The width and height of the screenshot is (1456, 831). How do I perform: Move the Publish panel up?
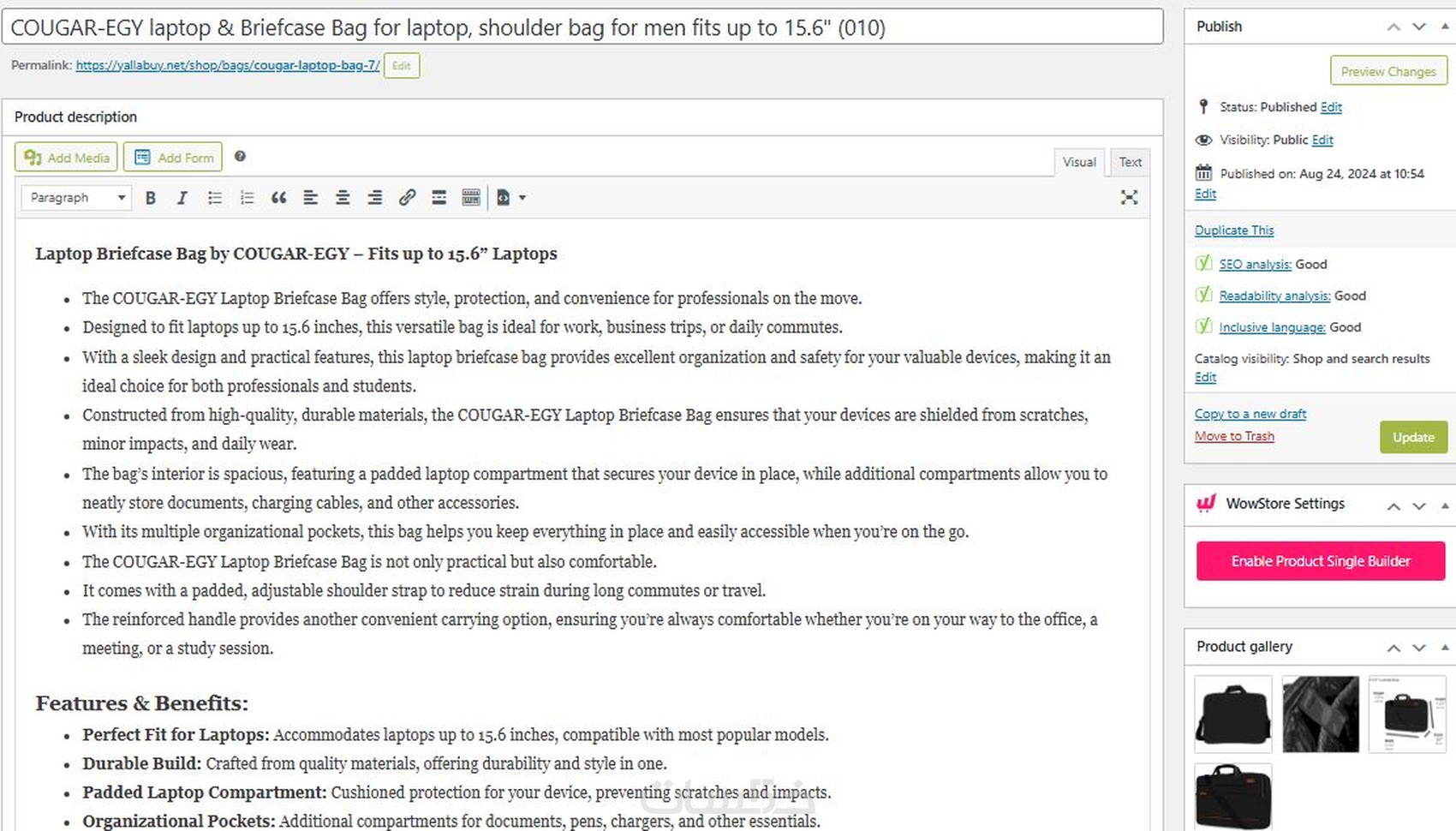[1394, 27]
